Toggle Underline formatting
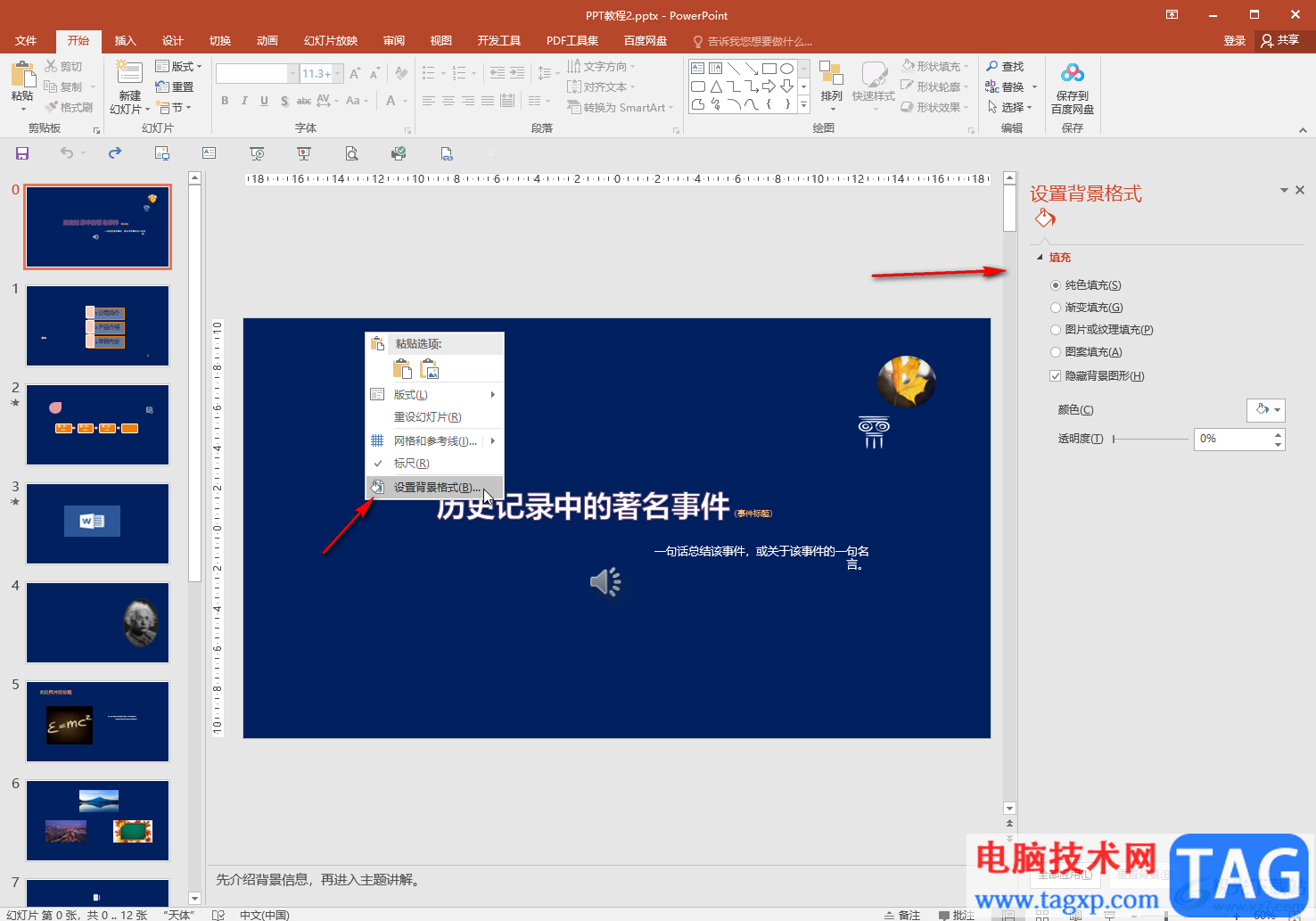This screenshot has height=921, width=1316. [264, 101]
